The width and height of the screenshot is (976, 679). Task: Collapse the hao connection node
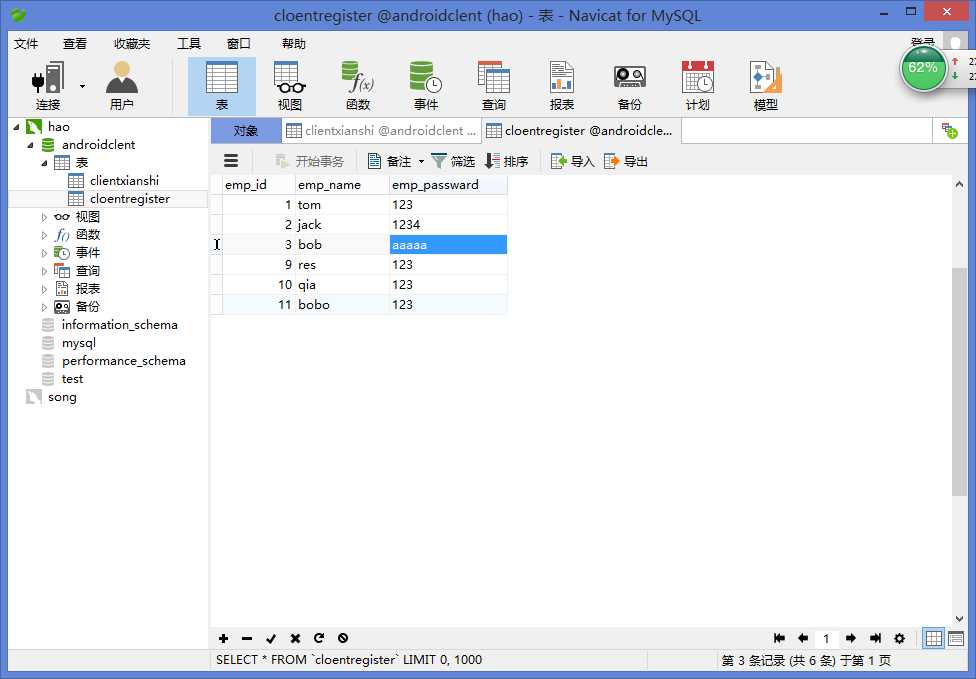(x=16, y=127)
